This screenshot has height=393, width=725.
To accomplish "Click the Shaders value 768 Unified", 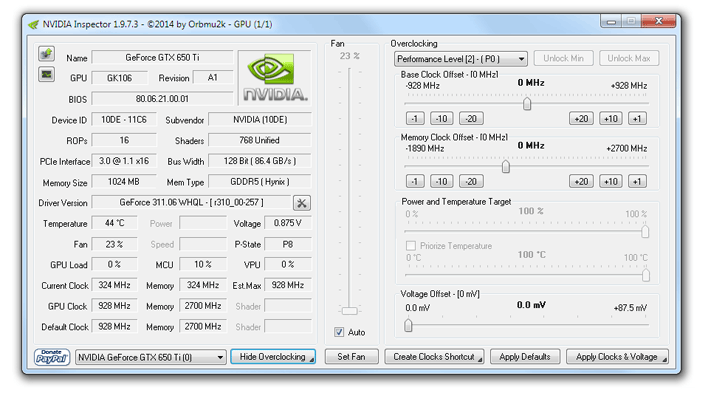I will [x=260, y=140].
